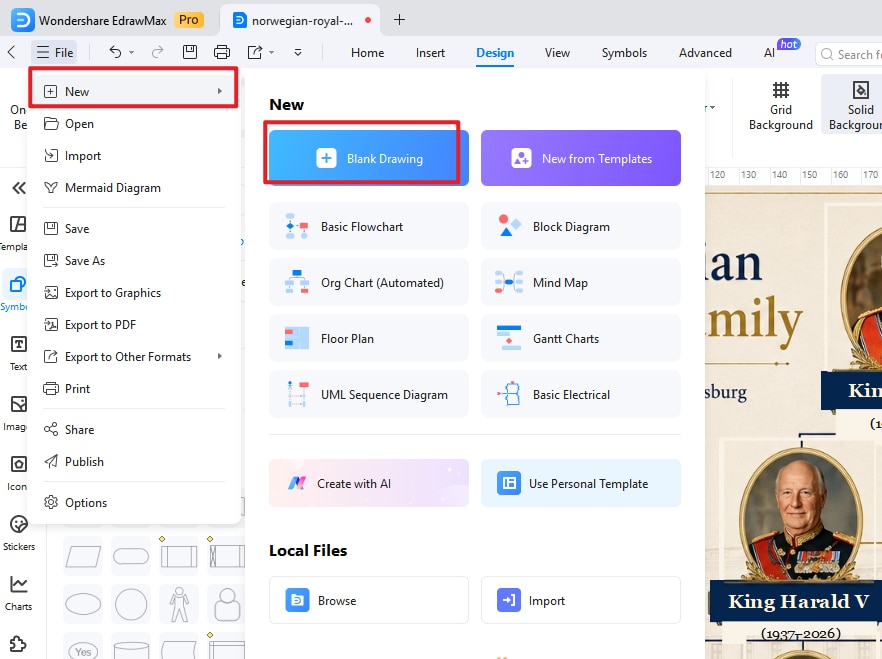The height and width of the screenshot is (659, 882).
Task: Click the export share icon in toolbar
Action: tap(255, 52)
